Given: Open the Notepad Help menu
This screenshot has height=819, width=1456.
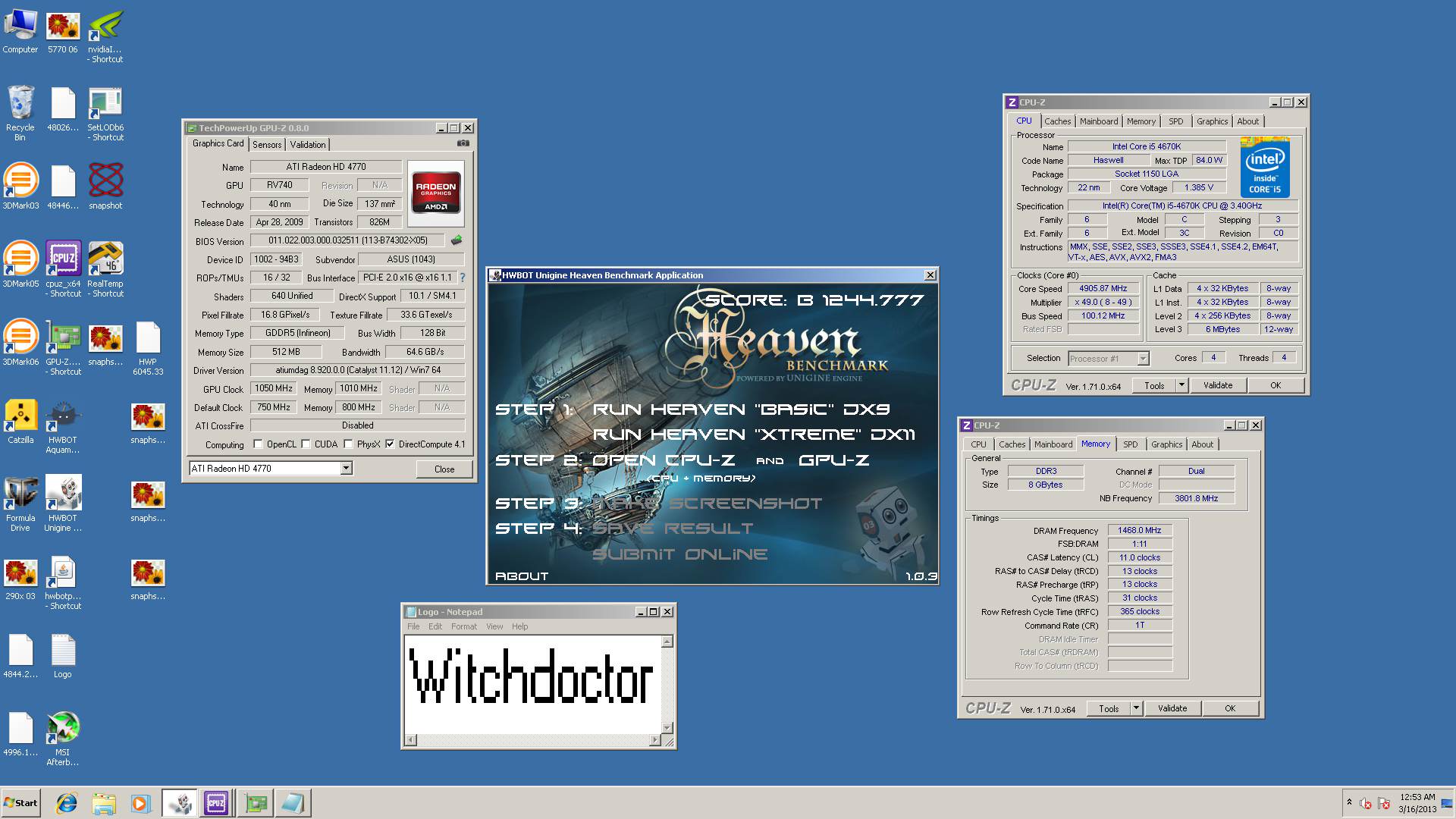Looking at the screenshot, I should (519, 626).
